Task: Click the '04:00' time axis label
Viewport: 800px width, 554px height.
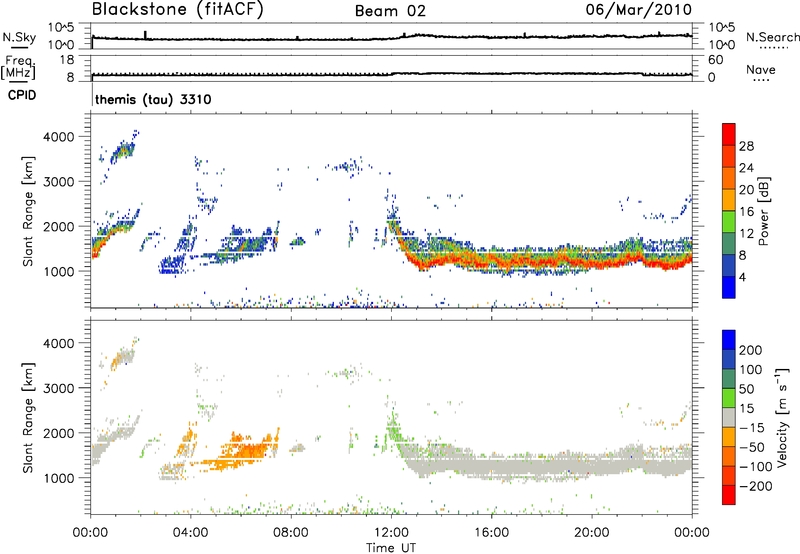Action: click(x=190, y=533)
